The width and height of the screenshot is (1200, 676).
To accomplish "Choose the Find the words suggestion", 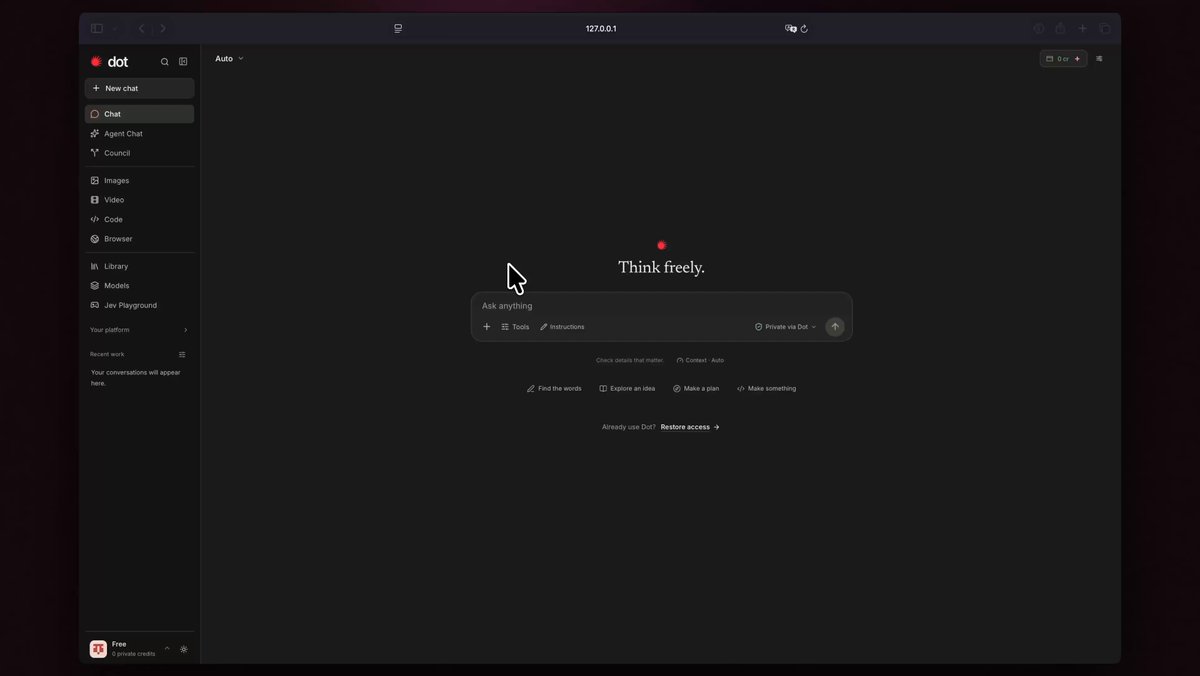I will (x=554, y=389).
